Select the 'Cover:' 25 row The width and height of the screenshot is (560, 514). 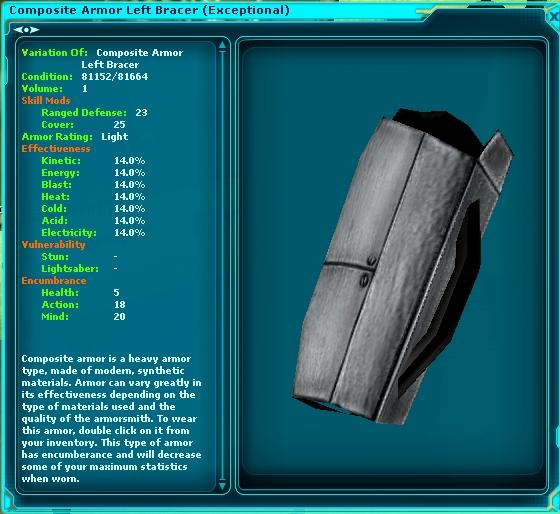pos(83,125)
